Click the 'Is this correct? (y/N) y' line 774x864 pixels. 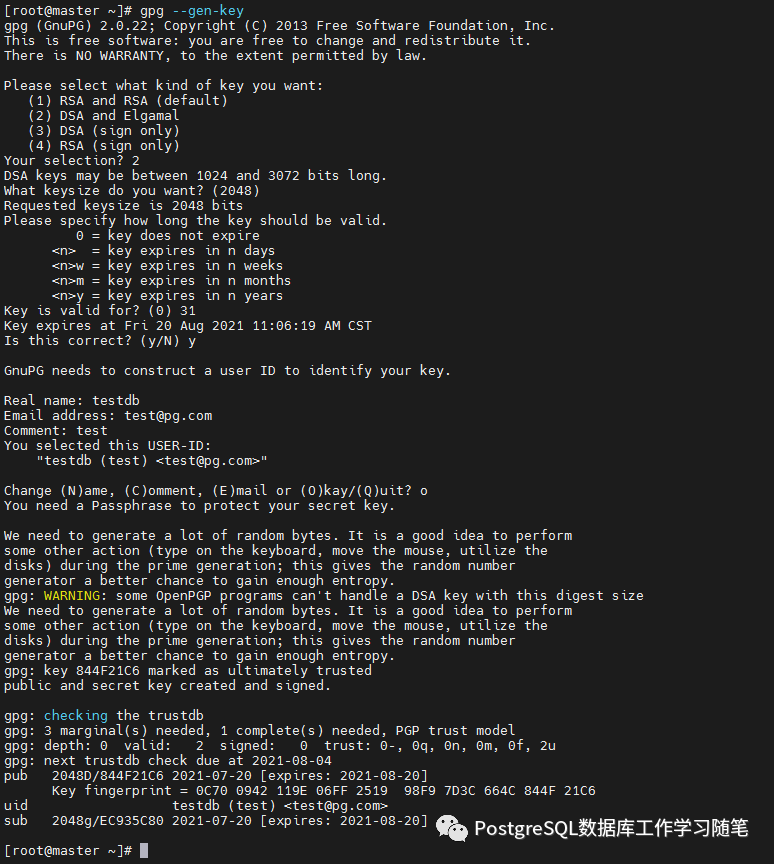tap(100, 340)
